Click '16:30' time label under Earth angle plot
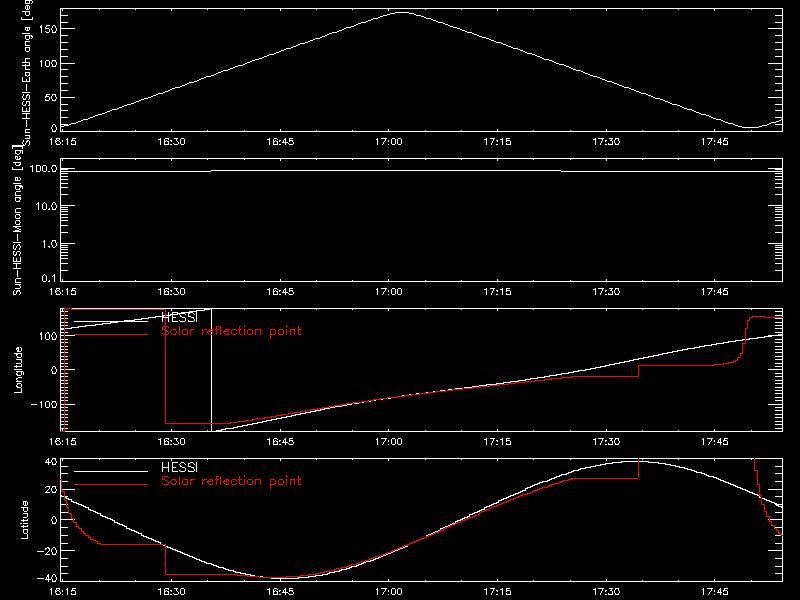This screenshot has height=600, width=800. coord(171,142)
